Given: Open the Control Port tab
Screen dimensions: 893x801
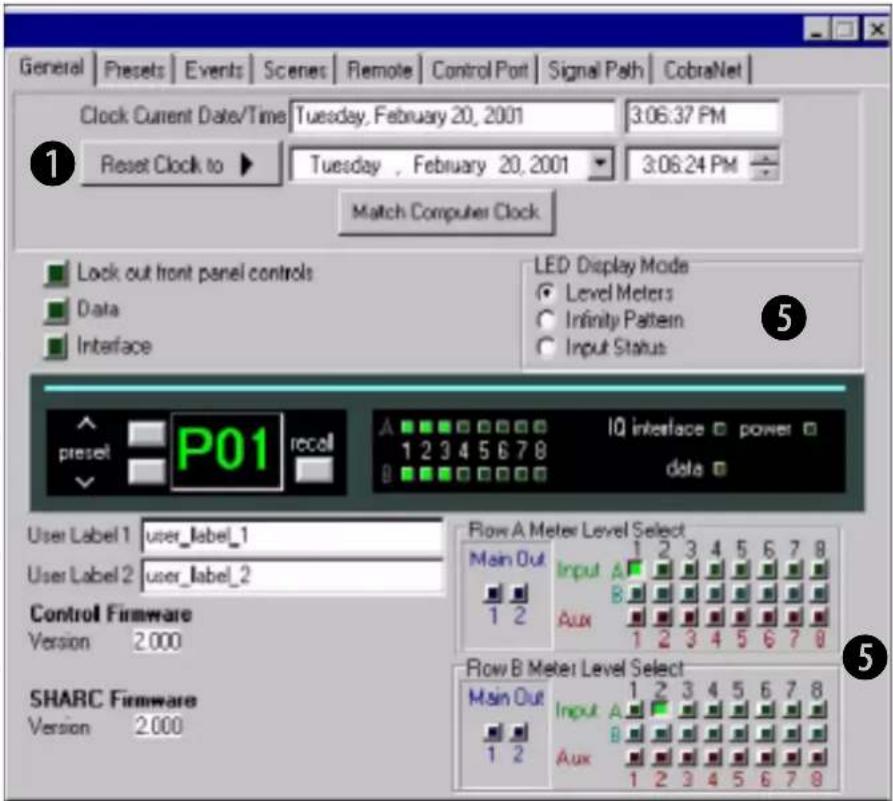Looking at the screenshot, I should pyautogui.click(x=480, y=70).
